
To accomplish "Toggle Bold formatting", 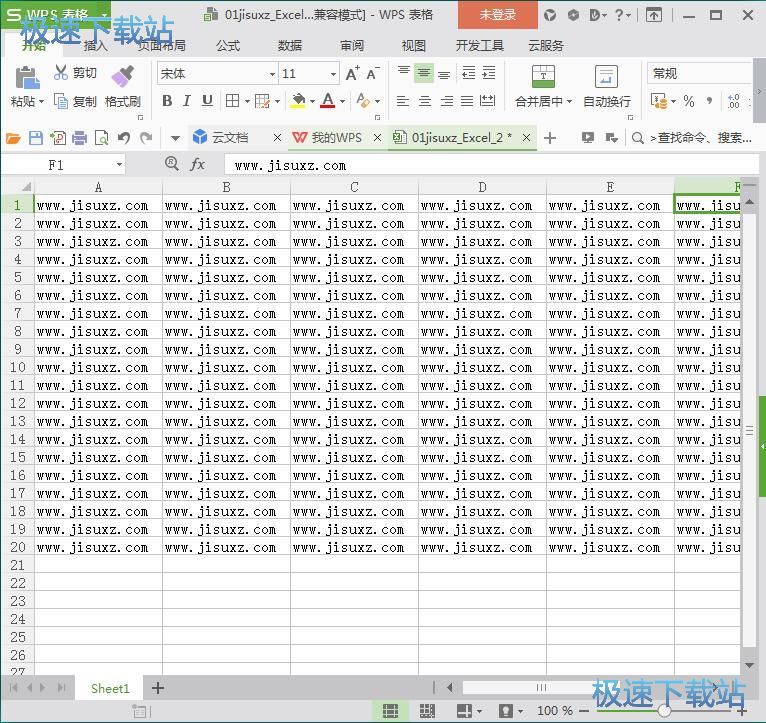I will [x=167, y=101].
